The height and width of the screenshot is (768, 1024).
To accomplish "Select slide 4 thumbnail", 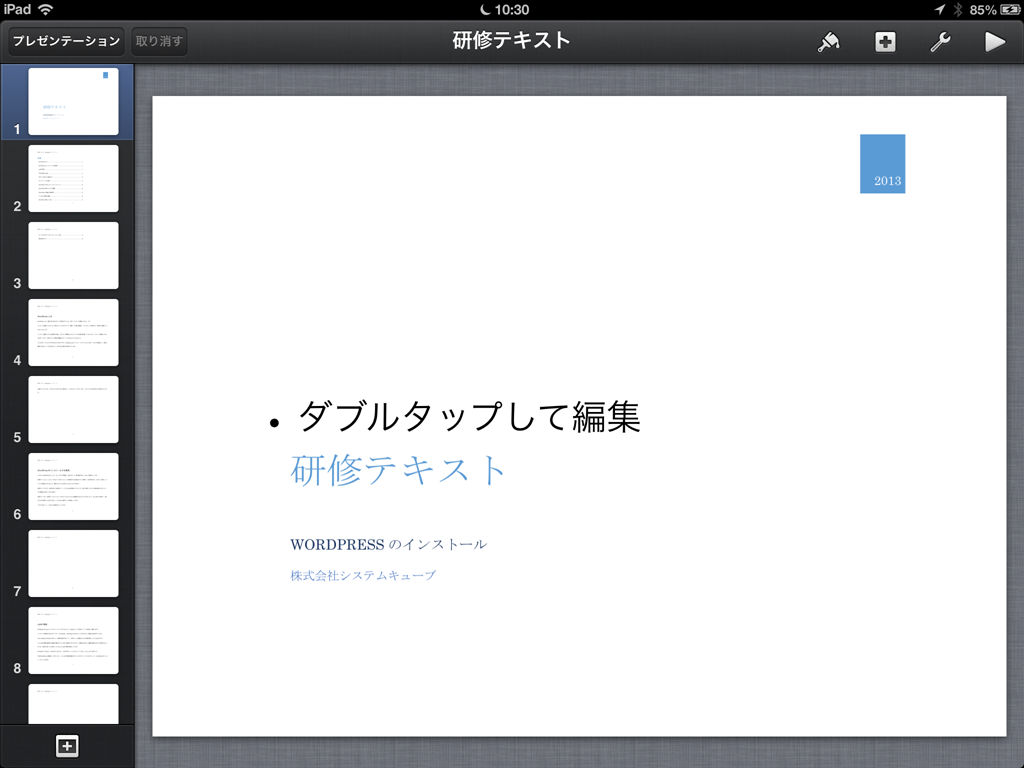I will 73,332.
